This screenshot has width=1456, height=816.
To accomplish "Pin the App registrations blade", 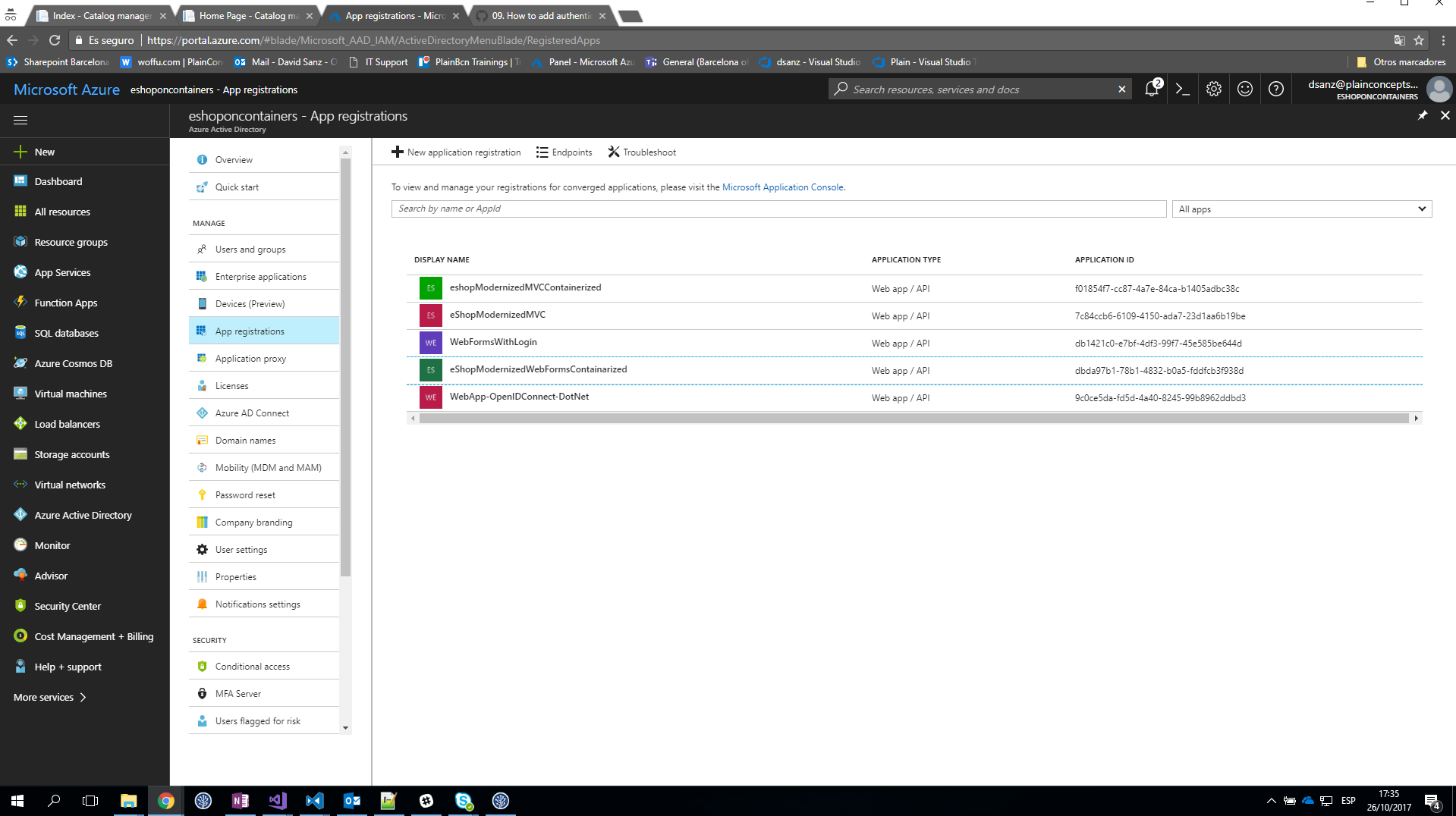I will (1422, 115).
